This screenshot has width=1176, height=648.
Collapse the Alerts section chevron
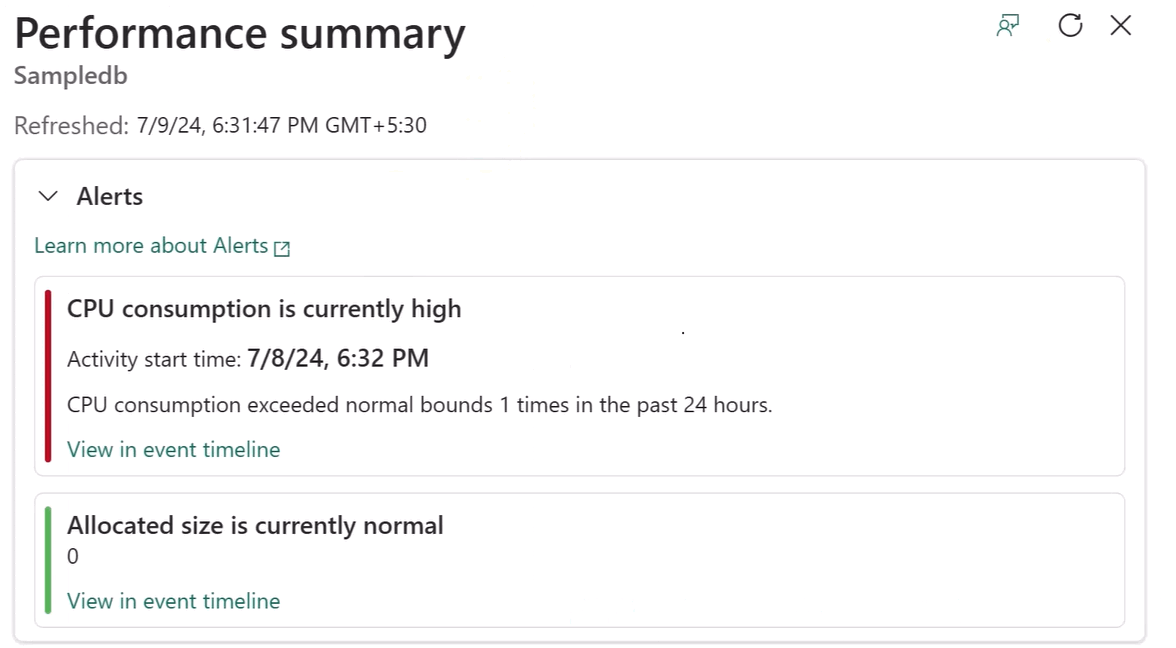coord(48,196)
